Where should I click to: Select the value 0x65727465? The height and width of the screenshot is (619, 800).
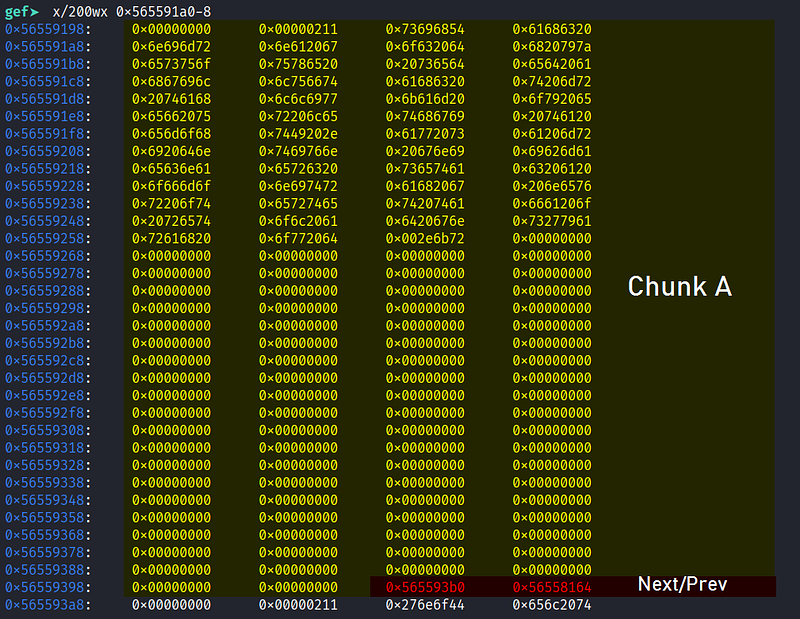click(298, 203)
